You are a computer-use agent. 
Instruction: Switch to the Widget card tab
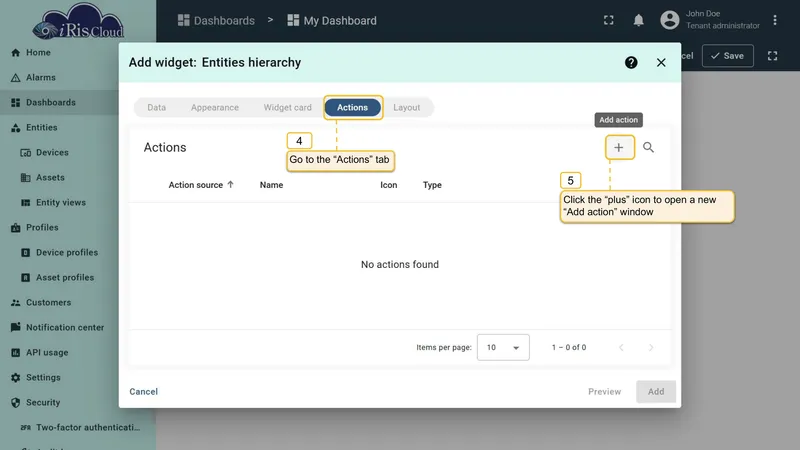[287, 108]
